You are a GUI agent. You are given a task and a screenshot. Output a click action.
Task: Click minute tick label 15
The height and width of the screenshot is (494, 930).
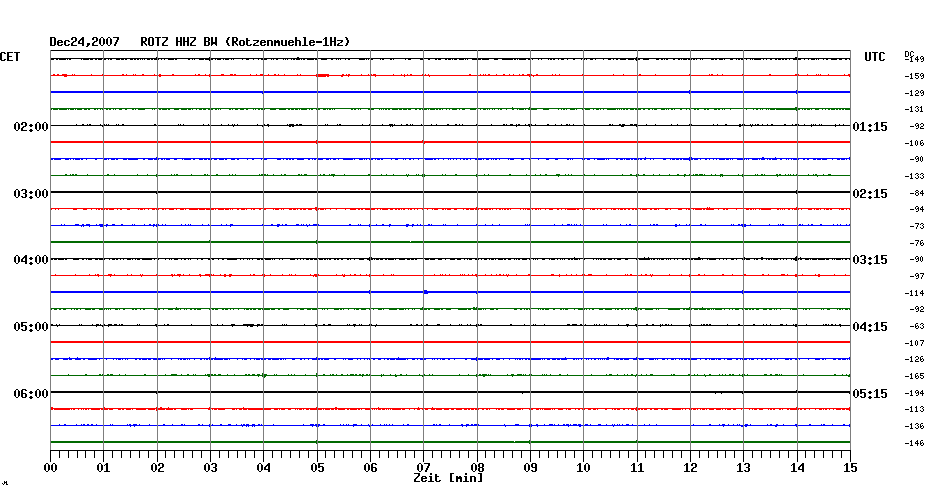[850, 468]
